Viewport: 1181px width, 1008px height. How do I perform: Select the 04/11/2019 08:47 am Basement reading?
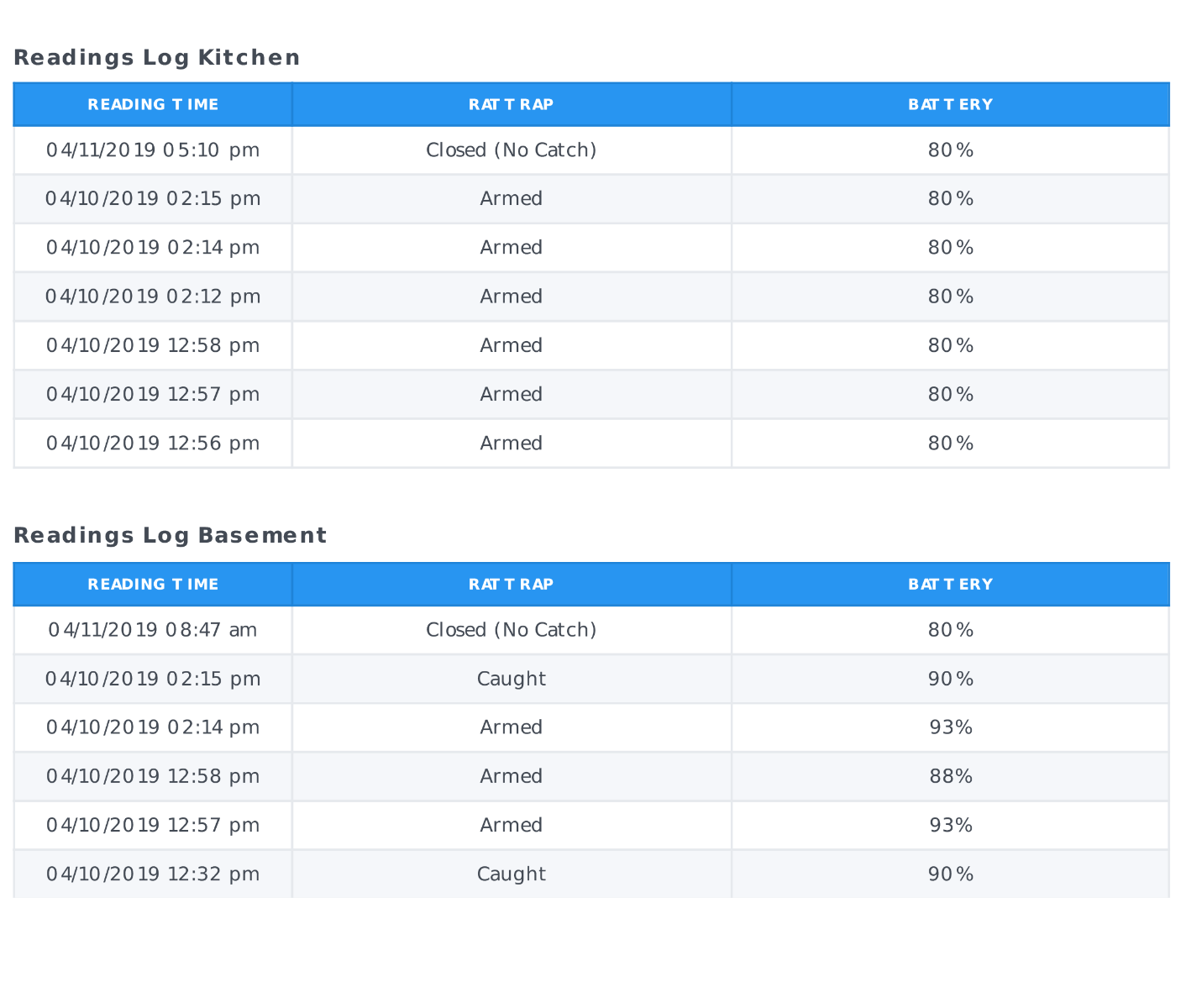tap(153, 630)
